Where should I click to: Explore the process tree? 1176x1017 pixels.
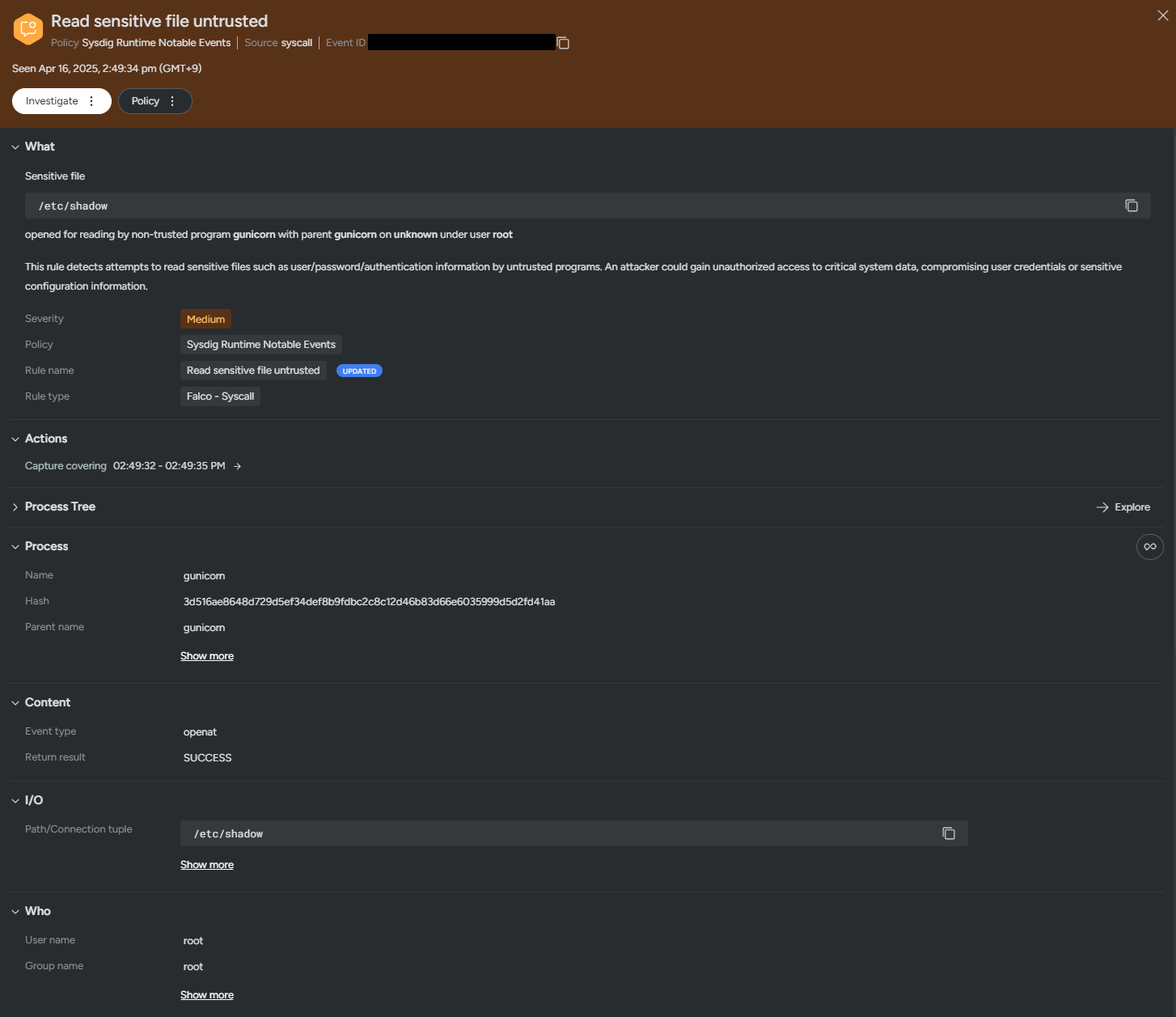tap(1123, 507)
